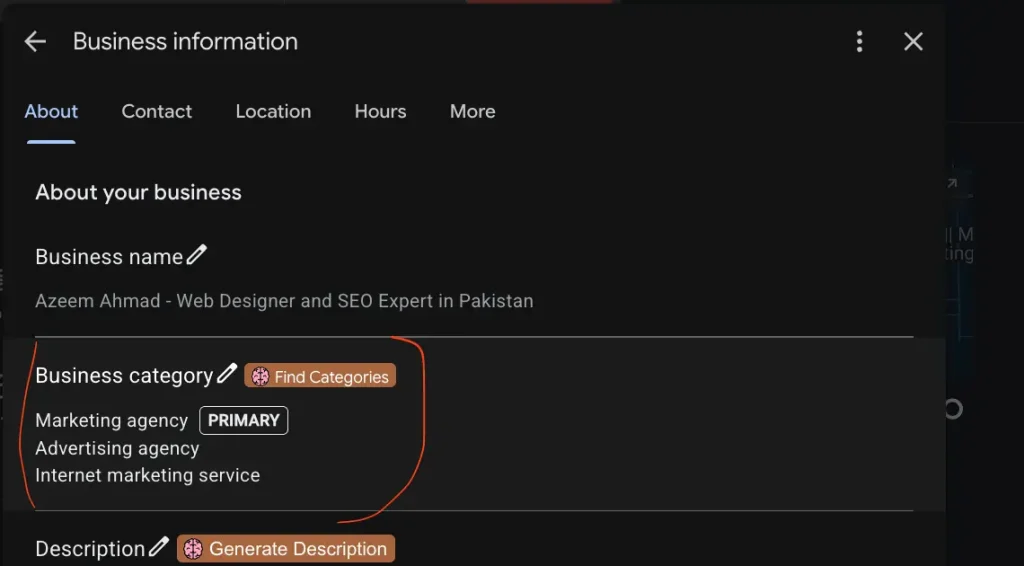This screenshot has width=1024, height=566.
Task: Click the brain icon in Find Categories
Action: coord(261,377)
